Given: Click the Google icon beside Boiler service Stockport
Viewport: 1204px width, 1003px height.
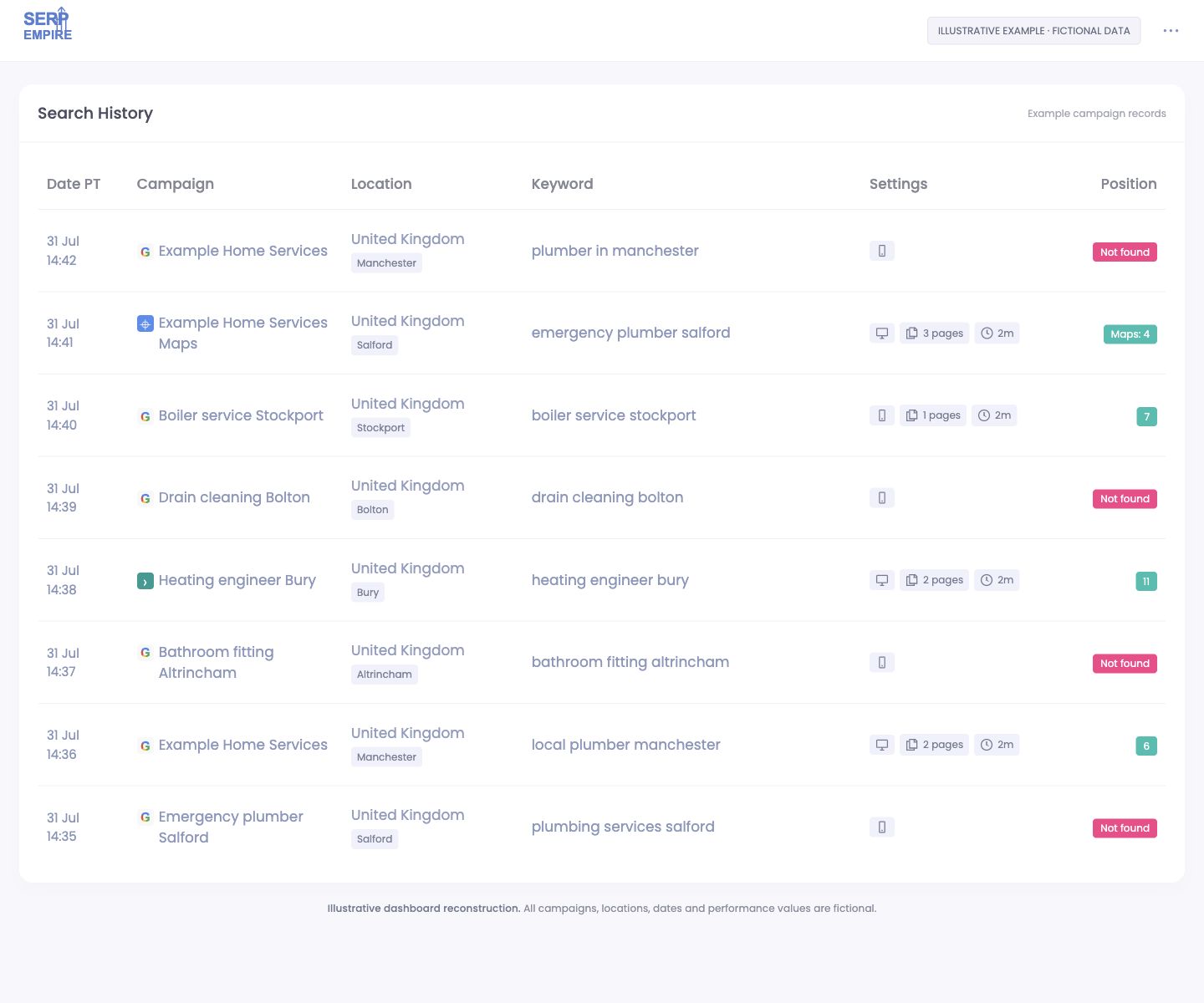Looking at the screenshot, I should point(145,416).
